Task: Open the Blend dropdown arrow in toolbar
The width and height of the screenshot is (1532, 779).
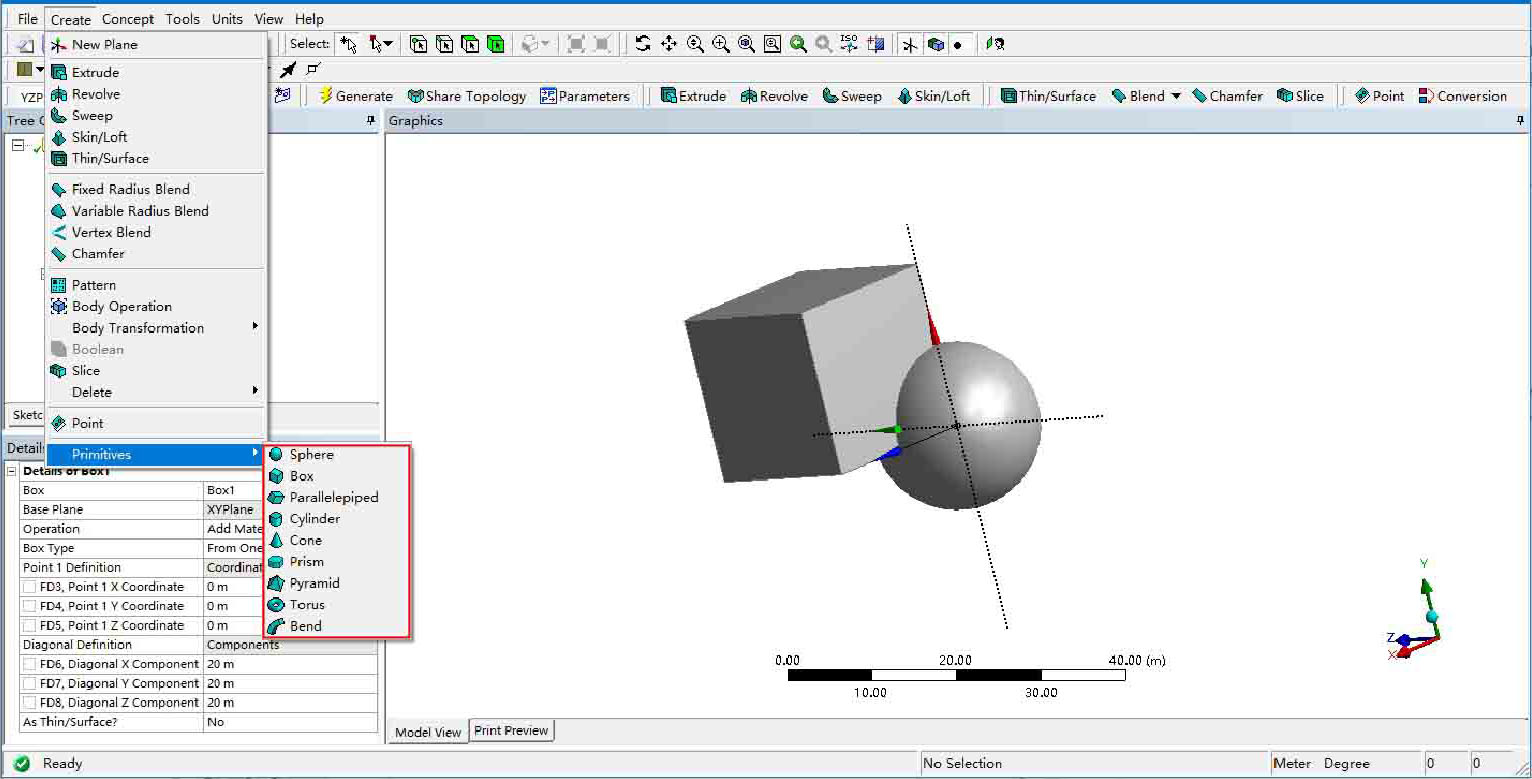Action: pos(1176,96)
